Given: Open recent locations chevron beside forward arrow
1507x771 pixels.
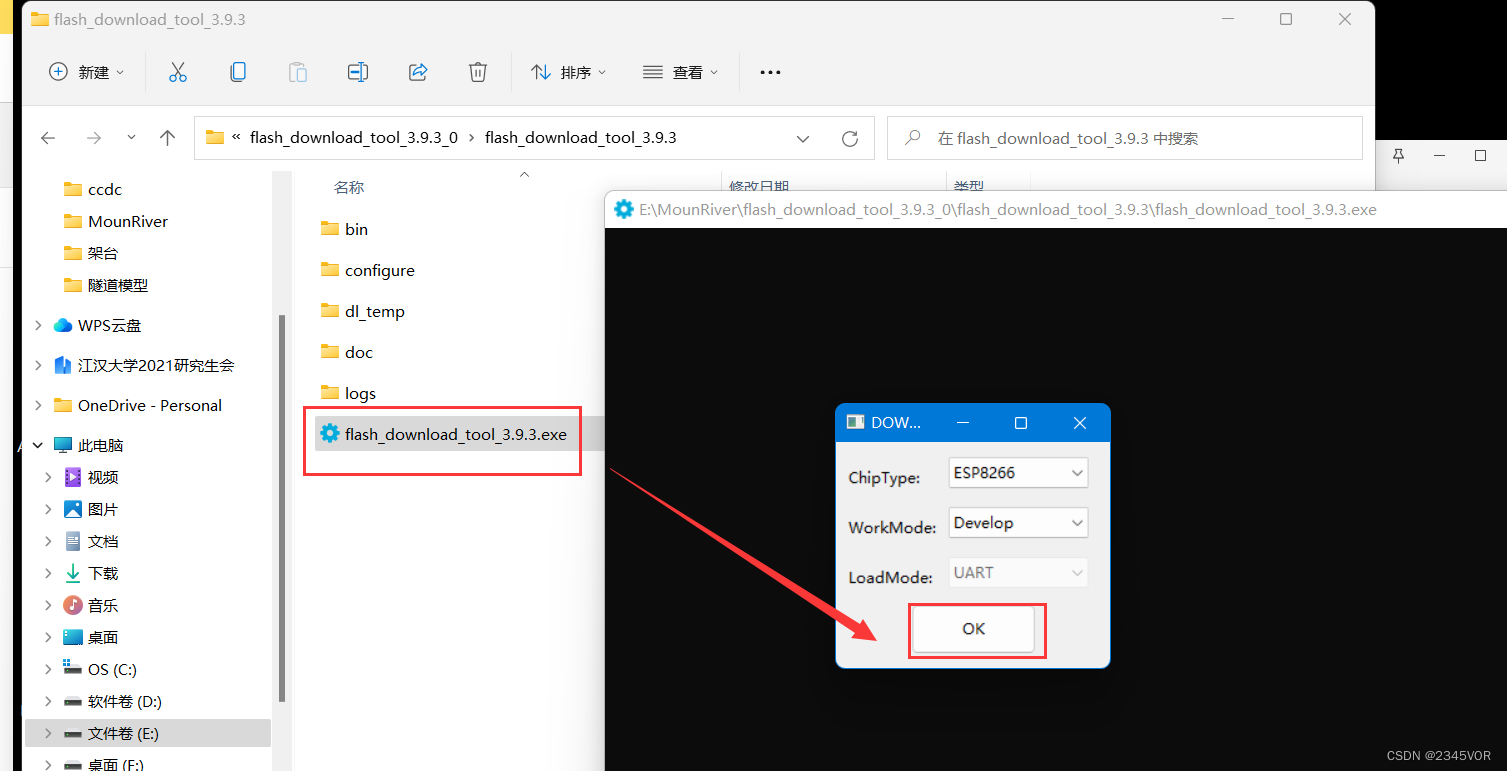Looking at the screenshot, I should (x=131, y=138).
